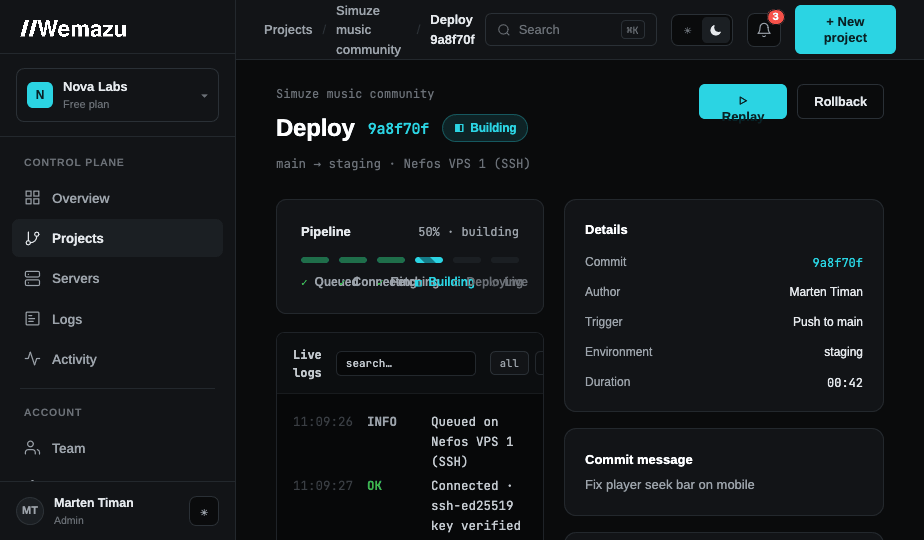Click the Push to main trigger value

tap(828, 322)
